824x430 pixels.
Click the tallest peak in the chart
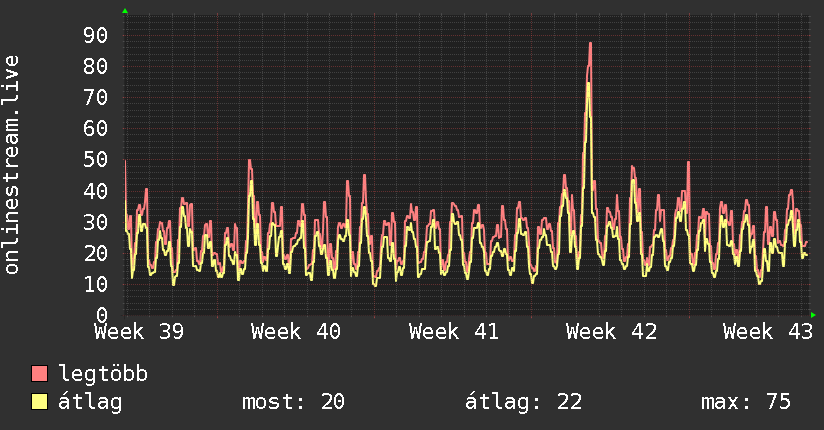click(590, 44)
